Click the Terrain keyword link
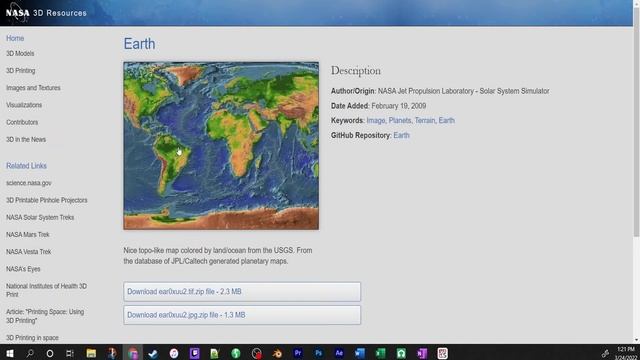 (424, 120)
